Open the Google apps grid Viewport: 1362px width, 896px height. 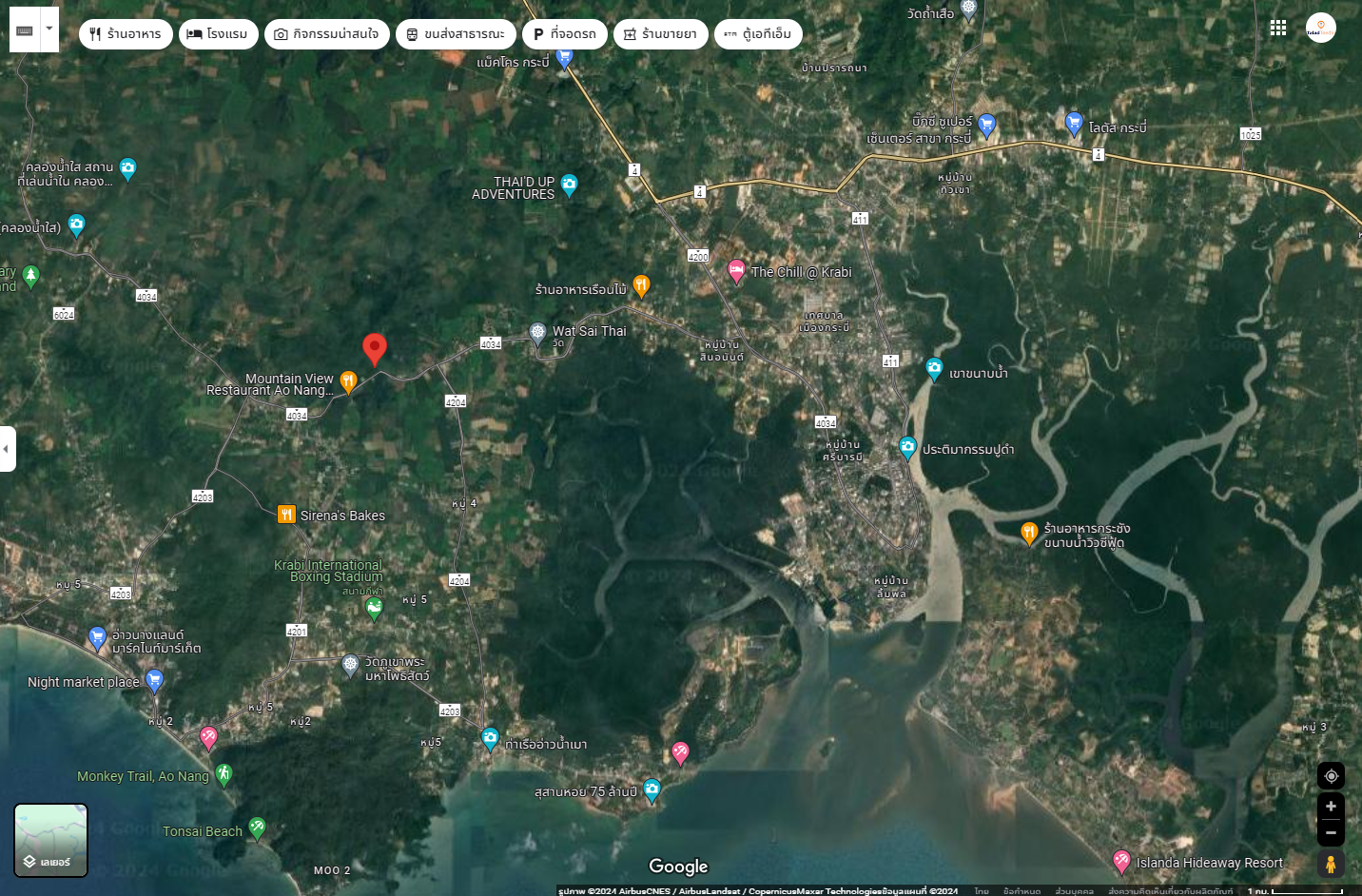pos(1278,29)
